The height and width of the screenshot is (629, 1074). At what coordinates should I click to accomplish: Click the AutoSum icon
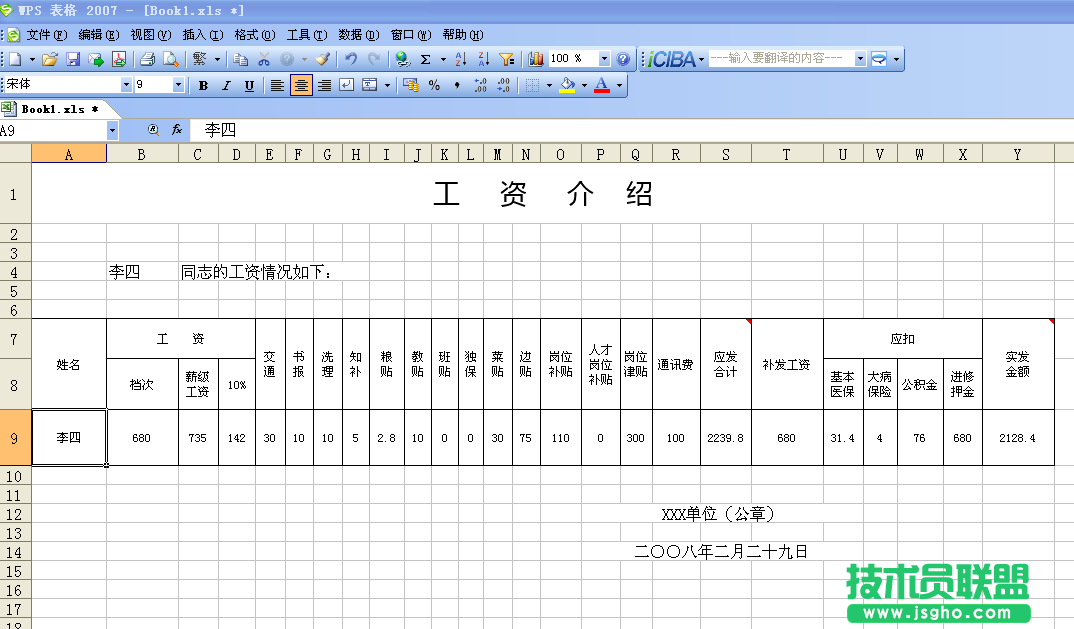click(x=425, y=58)
